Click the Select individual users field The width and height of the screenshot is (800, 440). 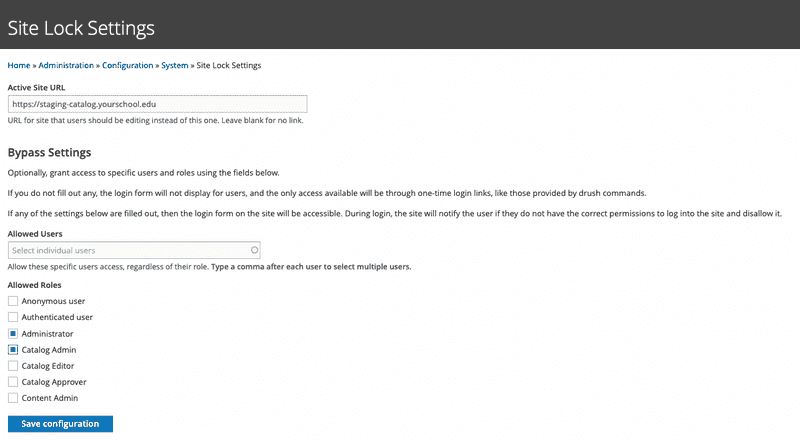134,250
